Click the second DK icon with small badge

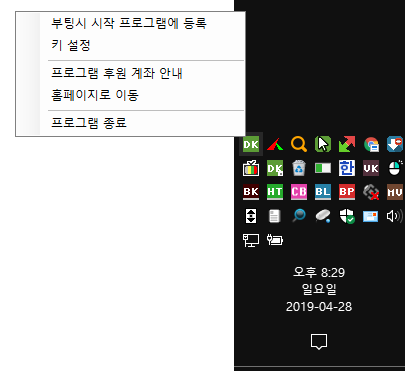[x=275, y=168]
